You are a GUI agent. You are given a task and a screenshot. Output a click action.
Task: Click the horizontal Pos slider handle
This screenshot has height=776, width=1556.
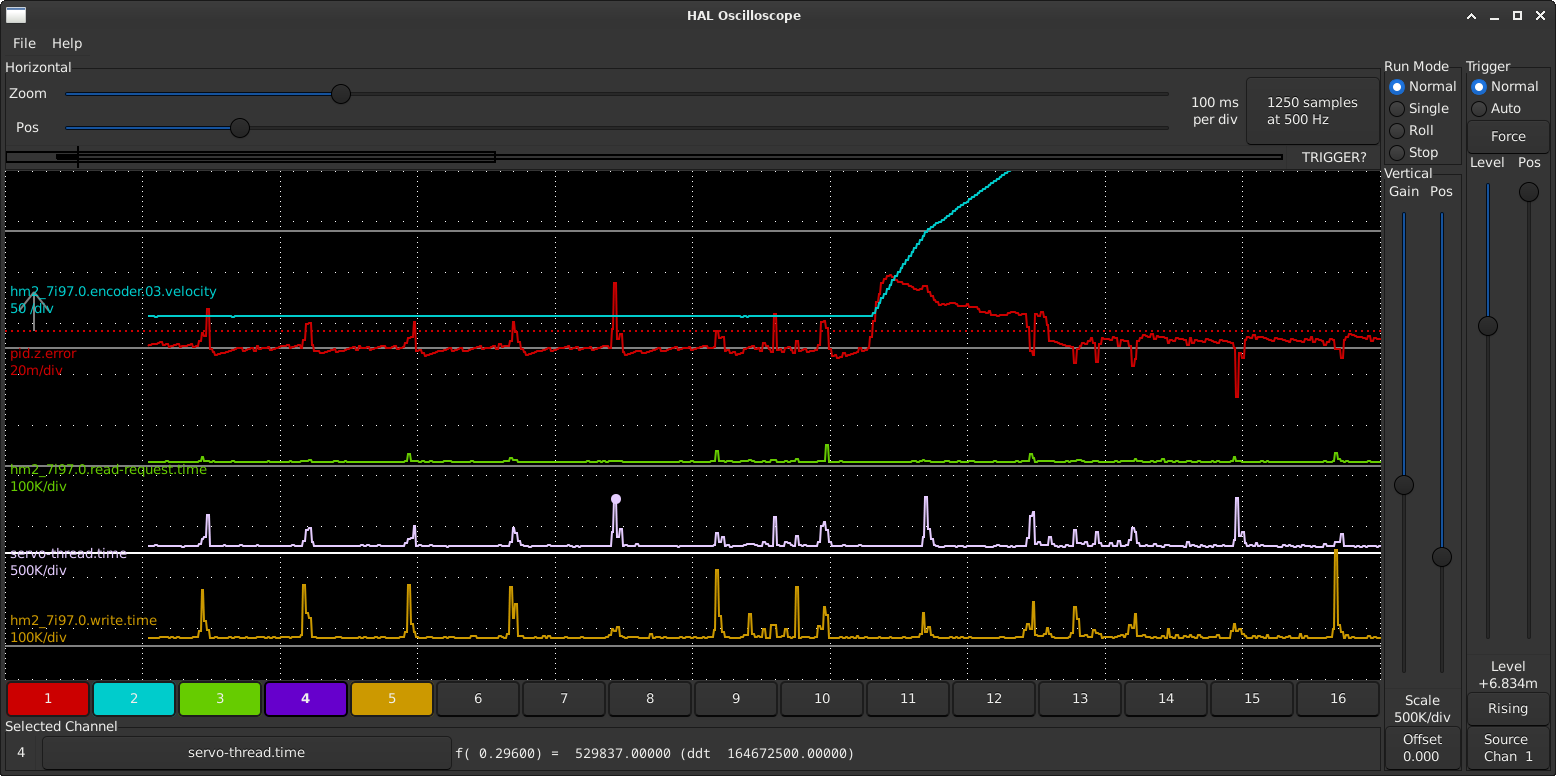(240, 128)
